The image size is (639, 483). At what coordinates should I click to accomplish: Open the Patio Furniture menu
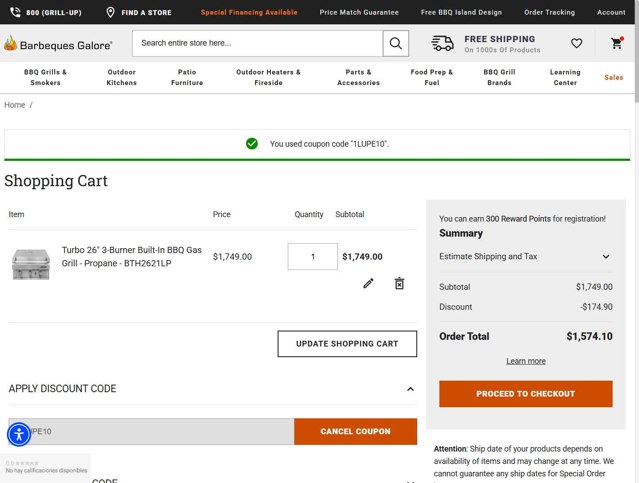(x=187, y=77)
